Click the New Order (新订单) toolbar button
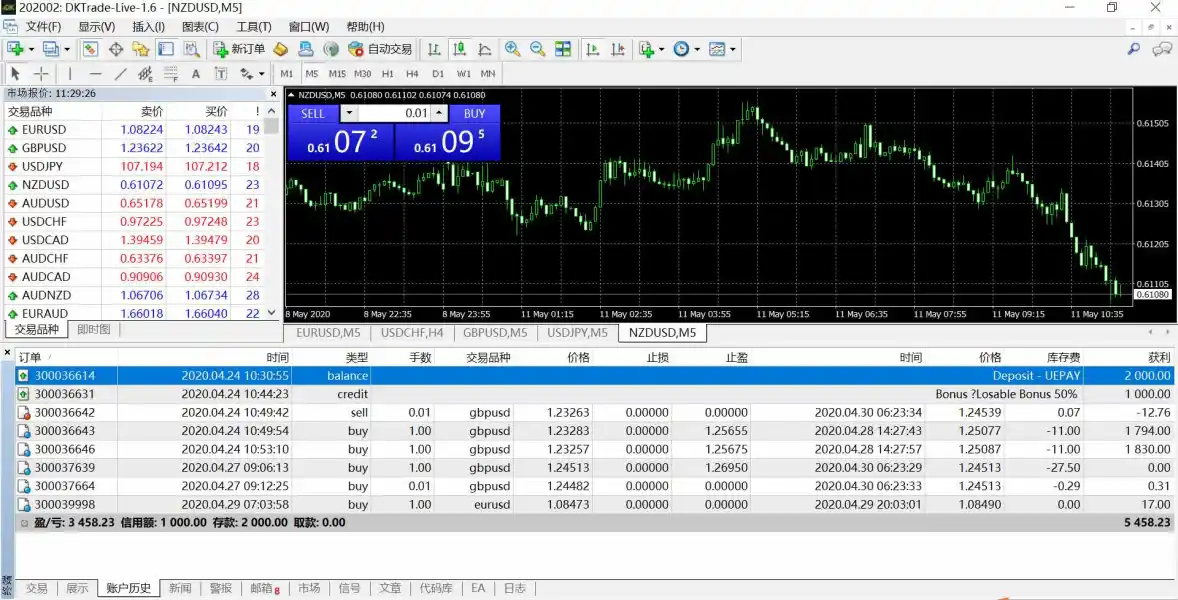 (239, 49)
